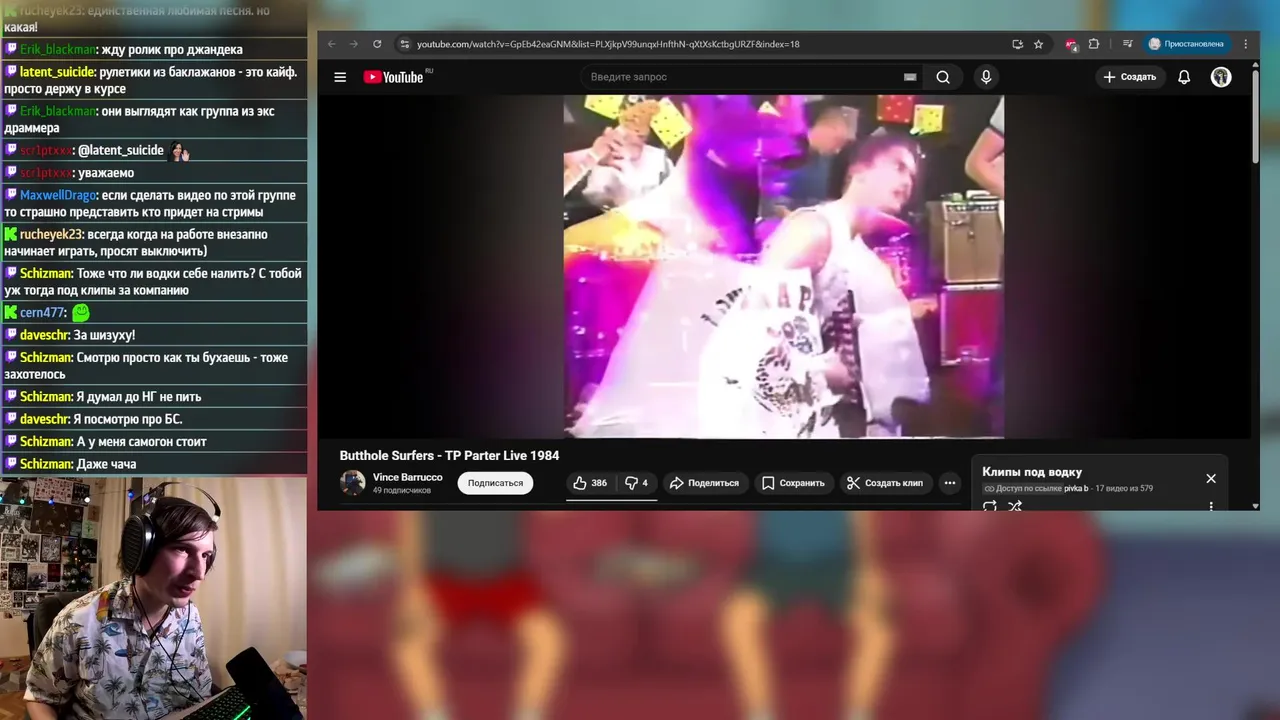Toggle playlist shuffle icon
Image resolution: width=1280 pixels, height=720 pixels.
point(1015,506)
